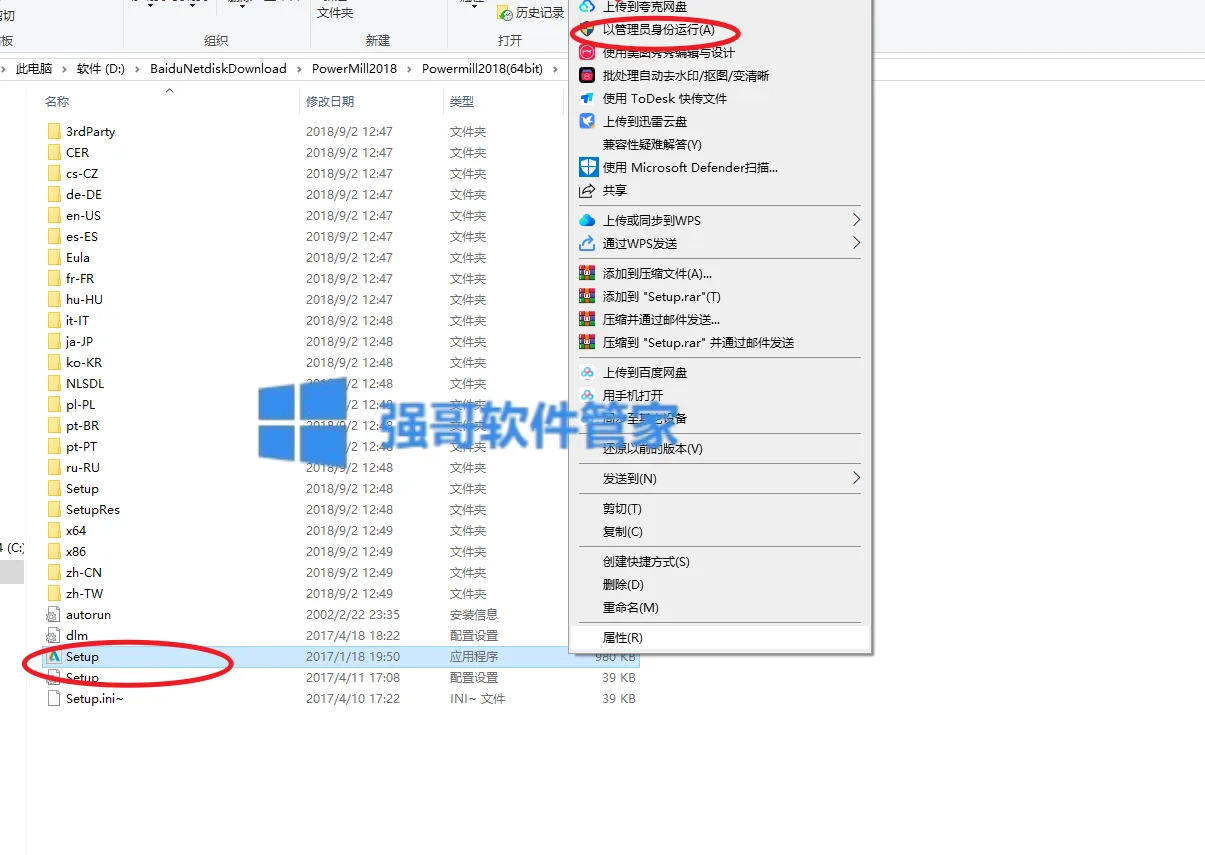
Task: Click the 安装信息 type cell
Action: 474,614
